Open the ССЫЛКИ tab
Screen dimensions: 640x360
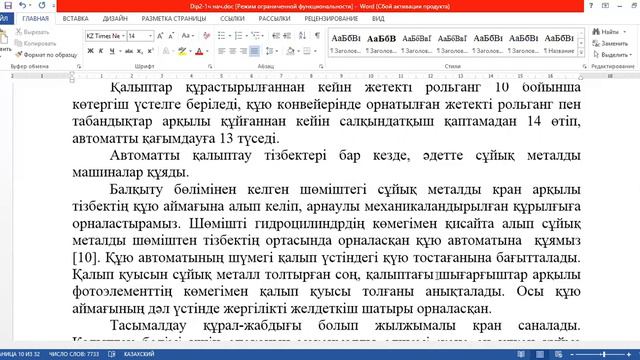pos(232,19)
